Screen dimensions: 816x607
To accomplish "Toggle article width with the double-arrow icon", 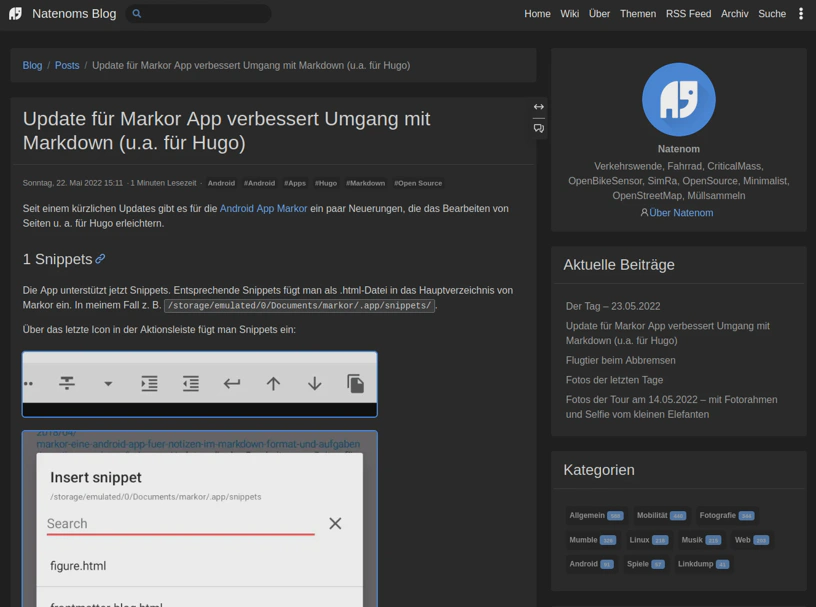I will pos(539,107).
